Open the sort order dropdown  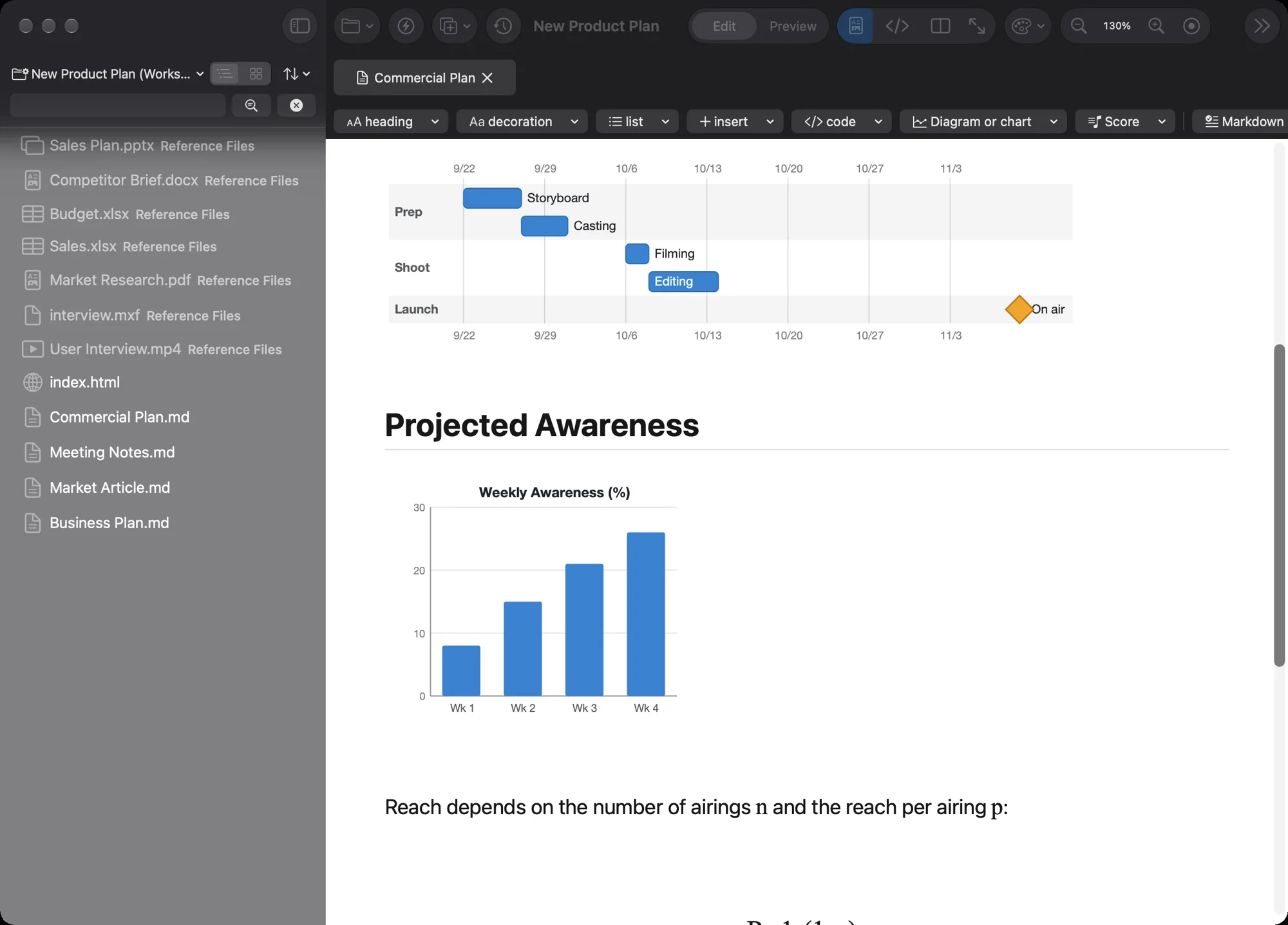pos(296,73)
